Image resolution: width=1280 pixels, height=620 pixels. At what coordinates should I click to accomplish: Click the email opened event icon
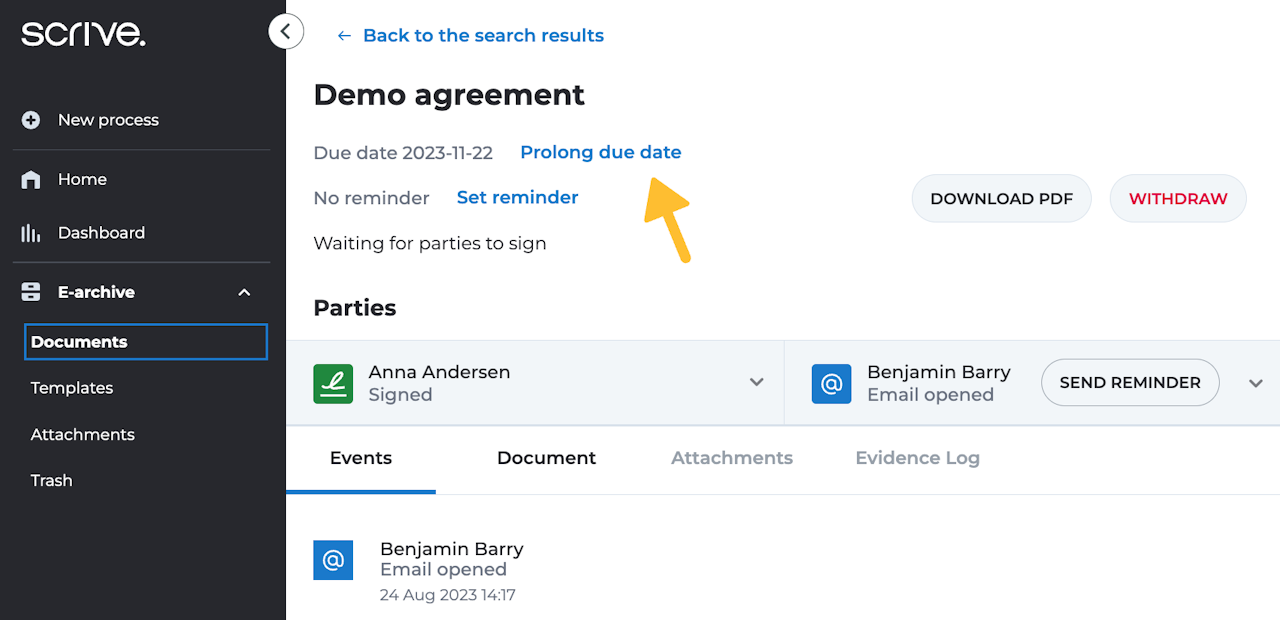coord(333,560)
